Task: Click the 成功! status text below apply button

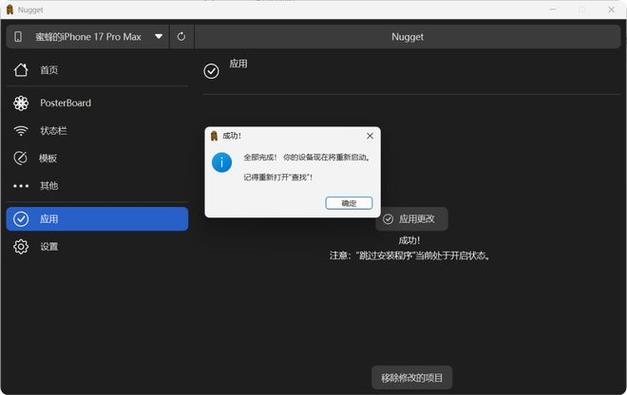Action: click(409, 240)
